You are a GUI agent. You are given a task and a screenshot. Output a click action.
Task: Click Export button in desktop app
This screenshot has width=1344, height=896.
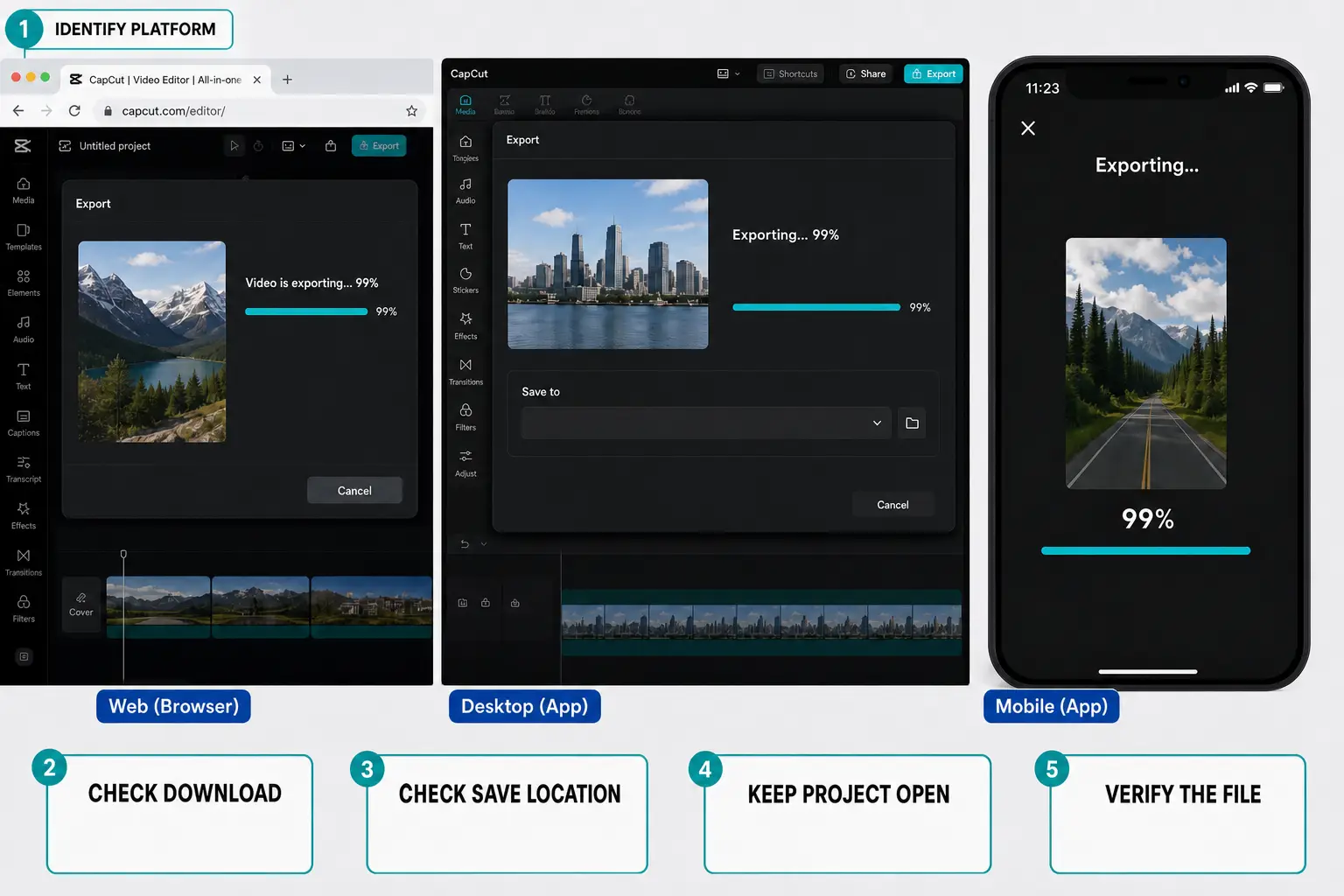[934, 73]
